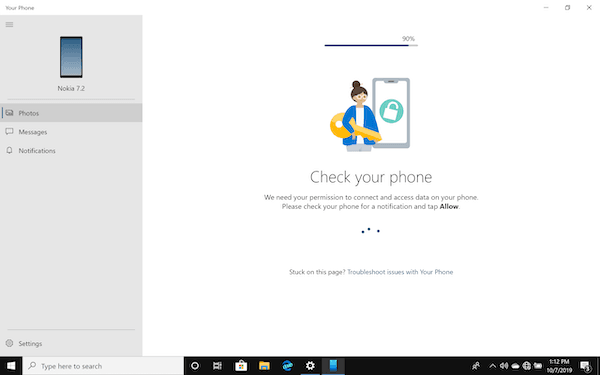The image size is (600, 375).
Task: Click the bold Allow word in the instructions
Action: pyautogui.click(x=449, y=207)
